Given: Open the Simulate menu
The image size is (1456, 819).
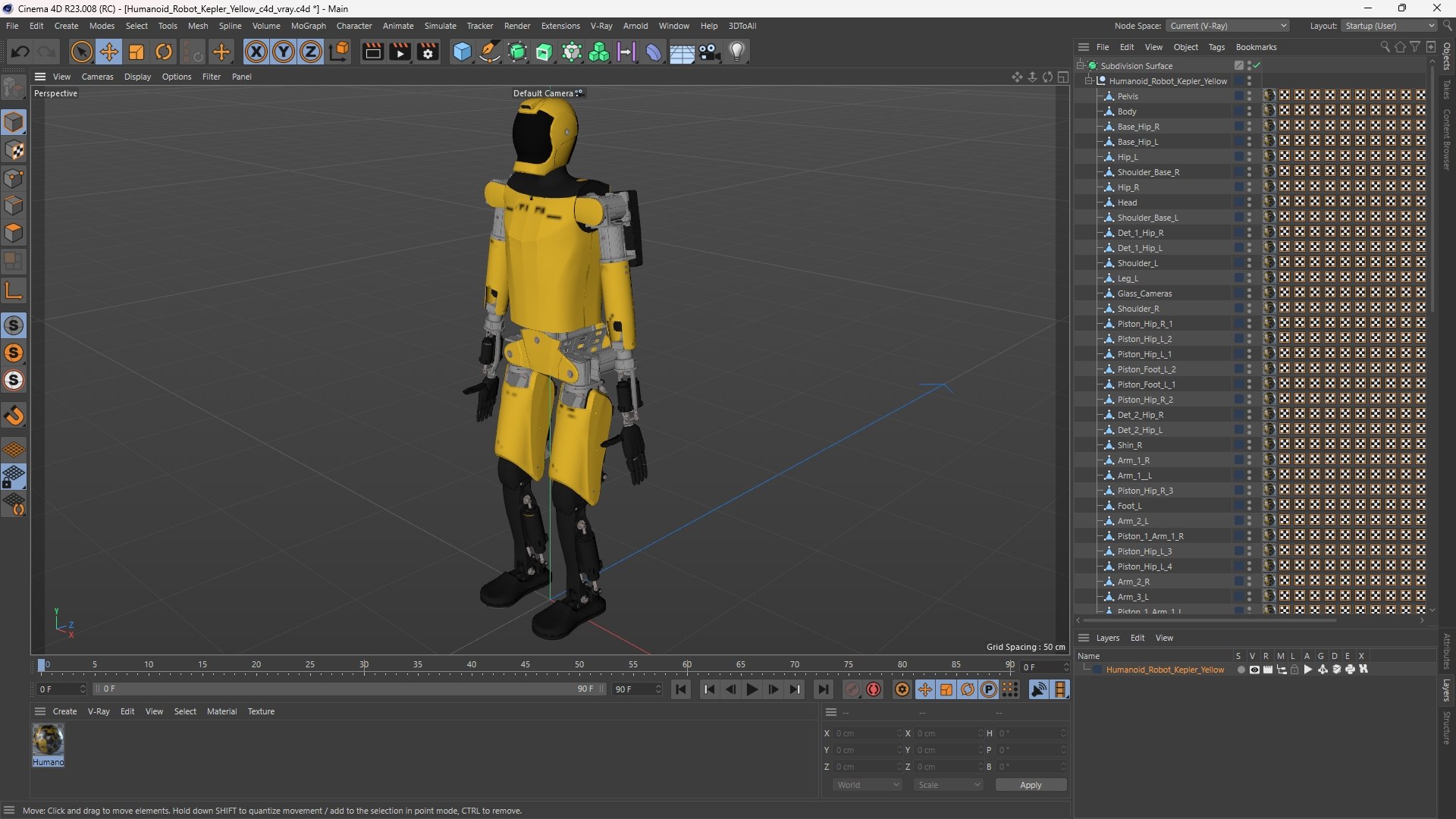Looking at the screenshot, I should coord(440,26).
